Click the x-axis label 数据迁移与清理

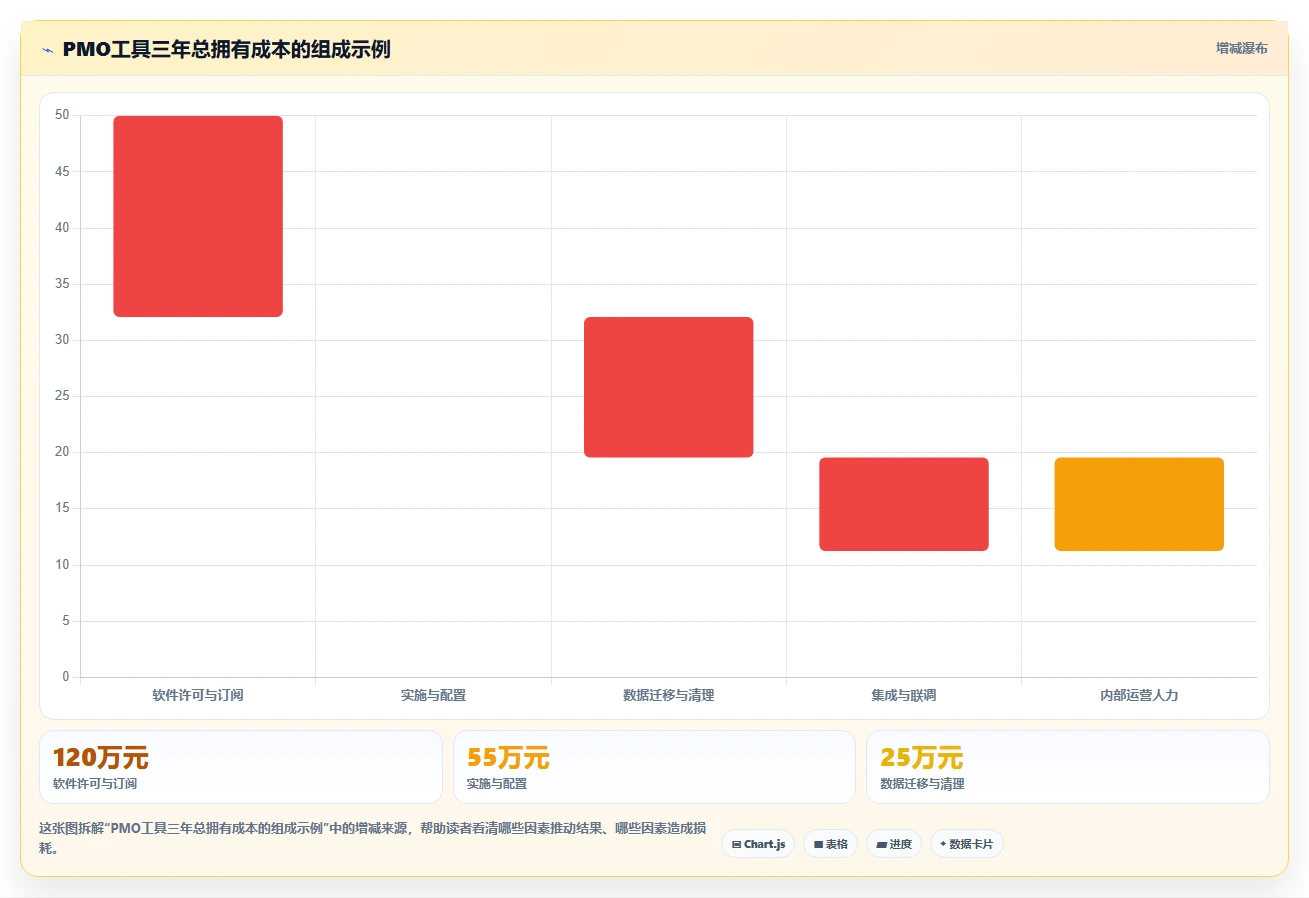tap(669, 695)
